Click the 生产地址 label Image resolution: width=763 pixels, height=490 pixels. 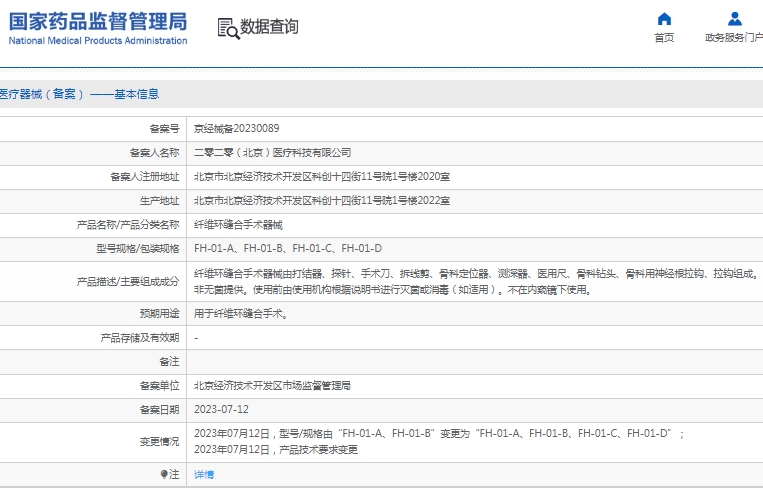click(160, 200)
